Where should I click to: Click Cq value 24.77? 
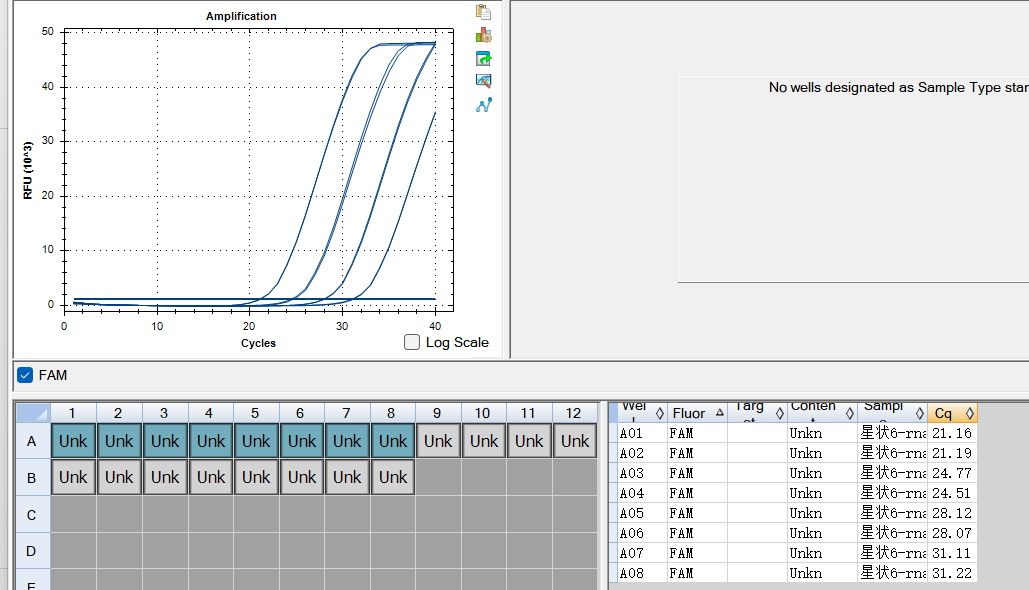[952, 473]
